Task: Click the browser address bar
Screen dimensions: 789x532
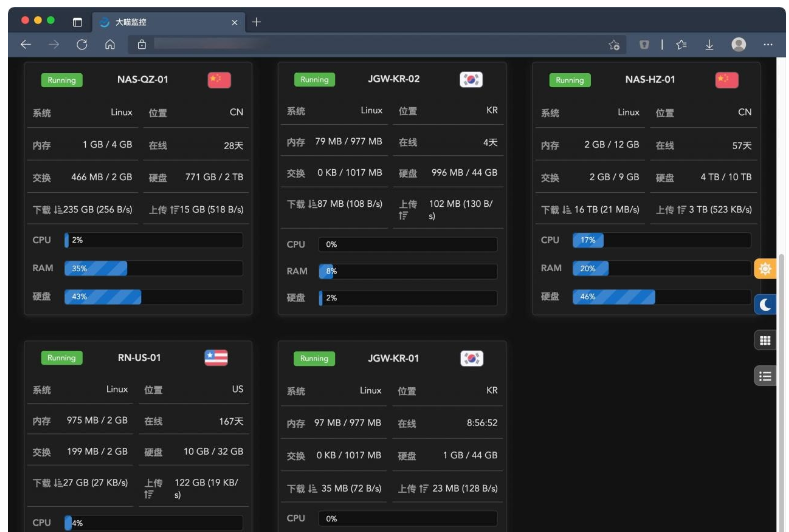Action: [x=370, y=45]
